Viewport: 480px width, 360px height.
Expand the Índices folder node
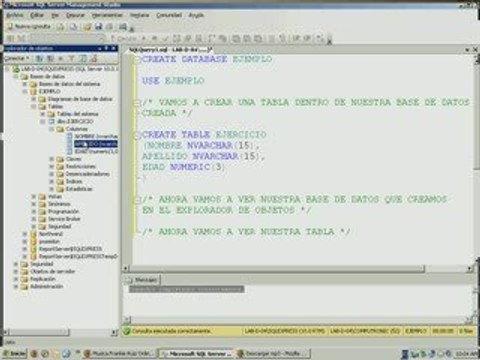click(52, 181)
